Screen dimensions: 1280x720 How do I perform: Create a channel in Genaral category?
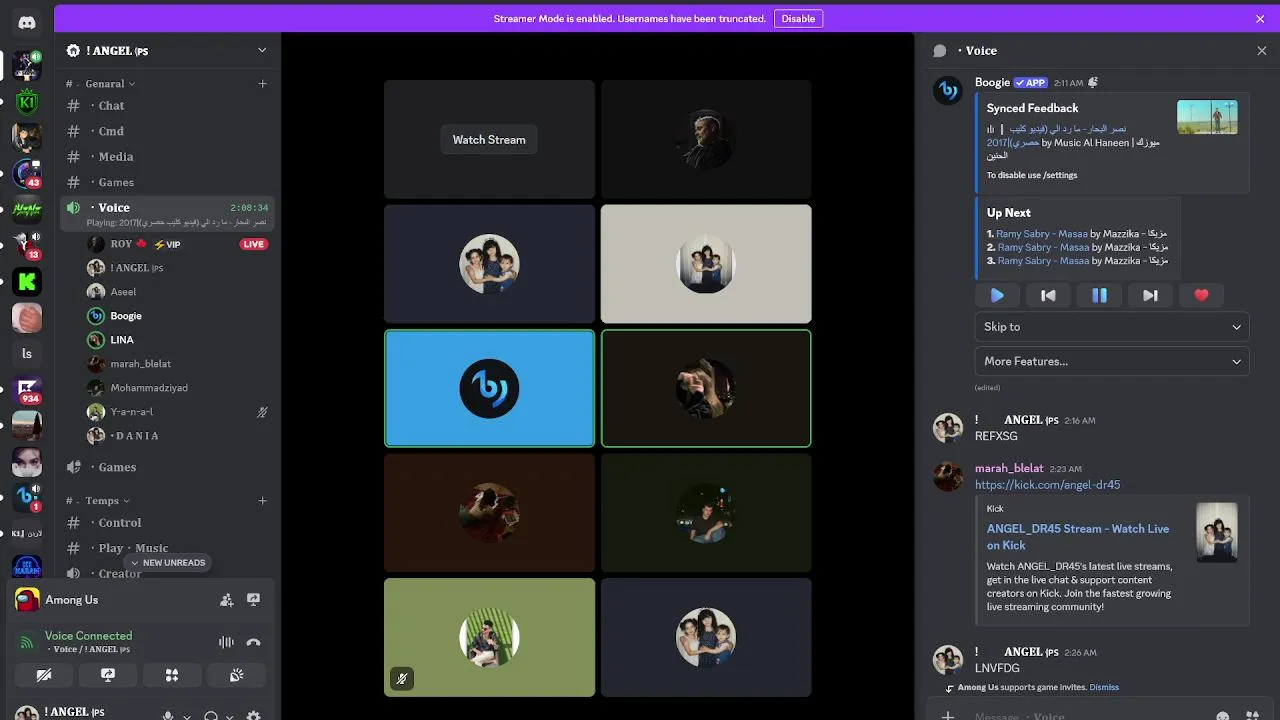[262, 84]
